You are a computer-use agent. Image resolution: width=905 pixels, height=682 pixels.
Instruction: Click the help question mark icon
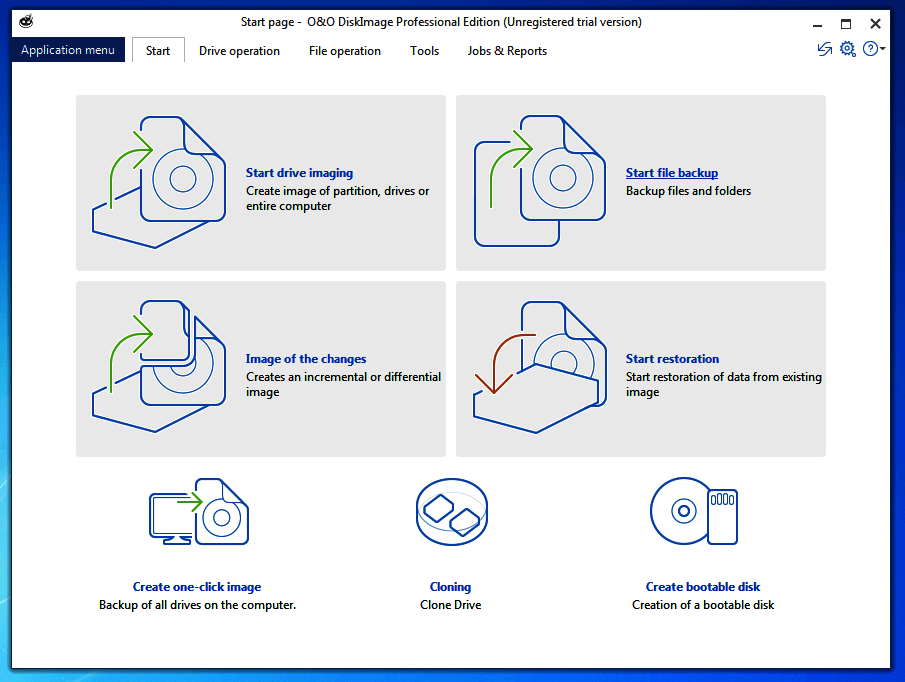coord(869,48)
